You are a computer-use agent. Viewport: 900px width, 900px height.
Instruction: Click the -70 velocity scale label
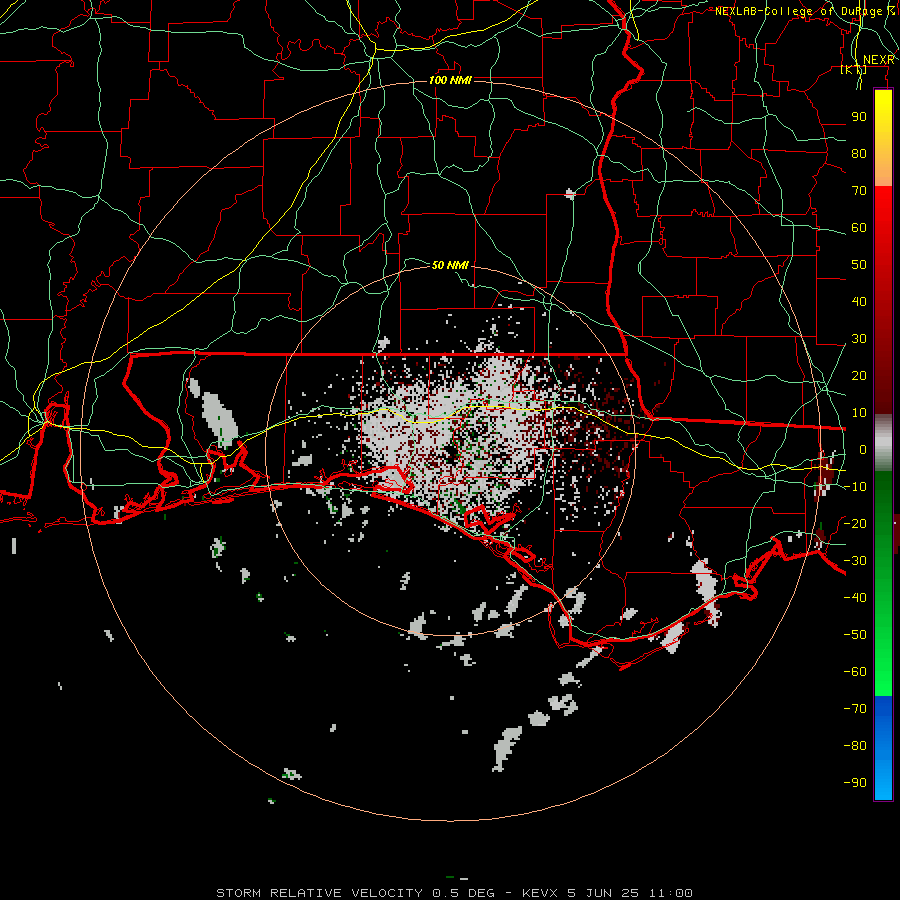(x=855, y=709)
